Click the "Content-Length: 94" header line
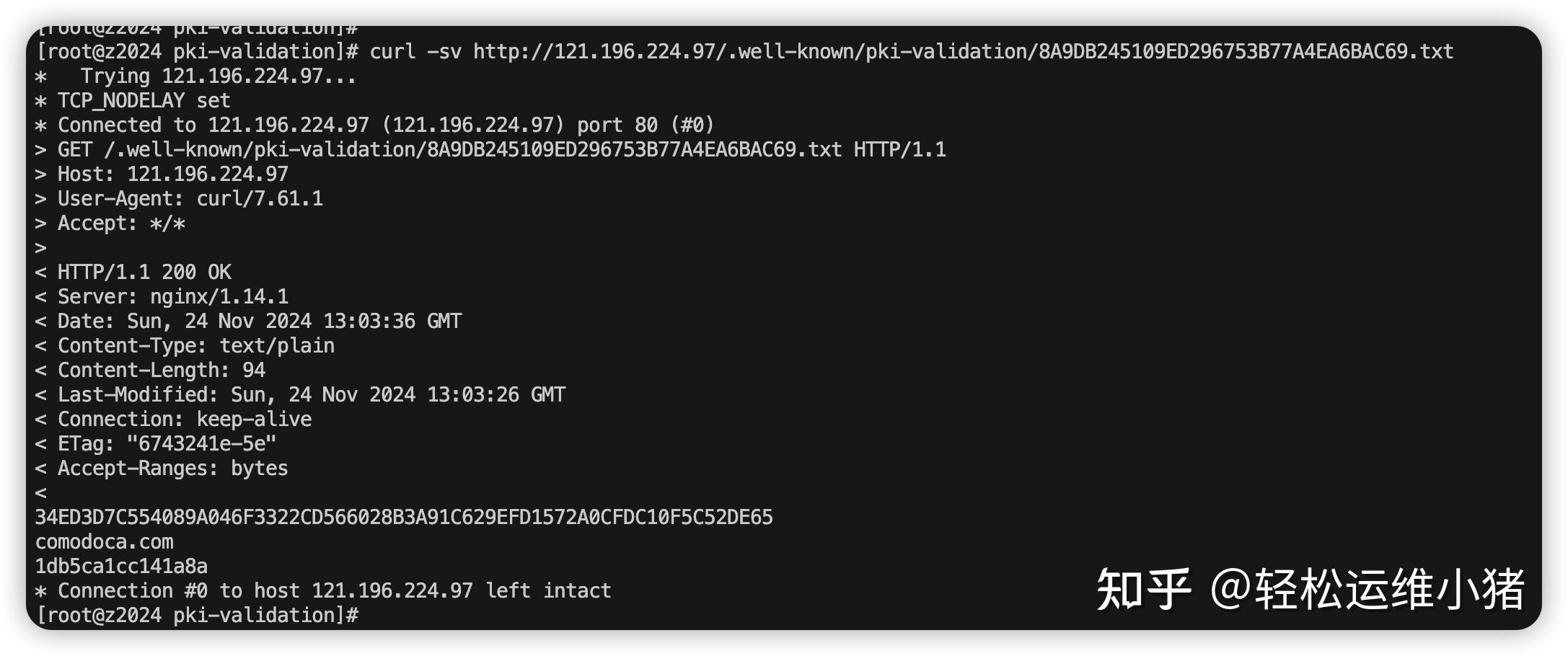1568x656 pixels. coord(161,371)
